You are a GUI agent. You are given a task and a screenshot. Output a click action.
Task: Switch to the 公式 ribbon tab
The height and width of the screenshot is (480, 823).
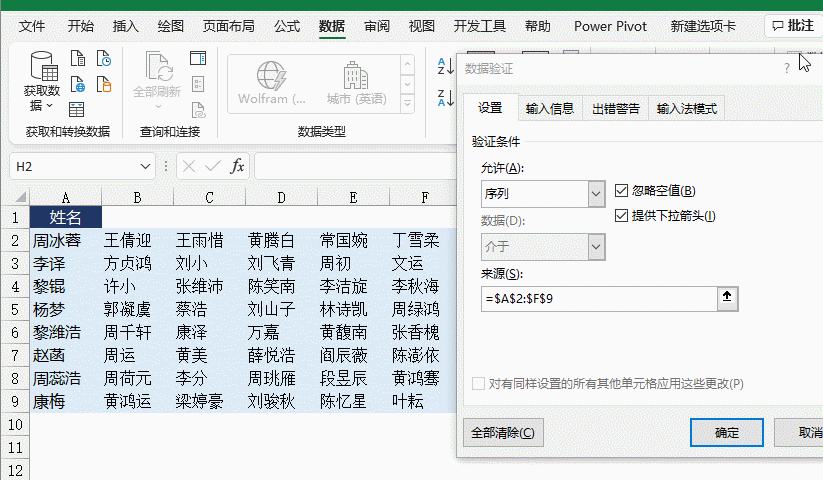[x=287, y=26]
